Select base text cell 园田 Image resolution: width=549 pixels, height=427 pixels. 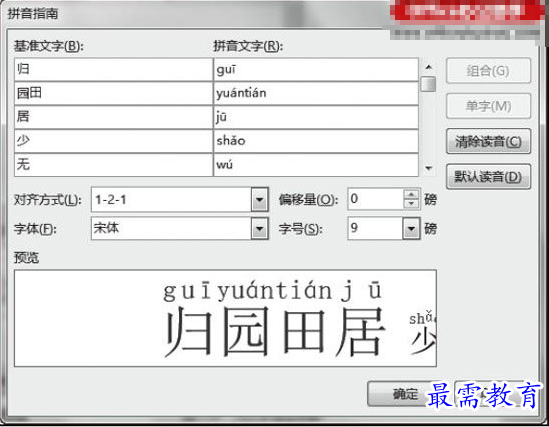[113, 93]
